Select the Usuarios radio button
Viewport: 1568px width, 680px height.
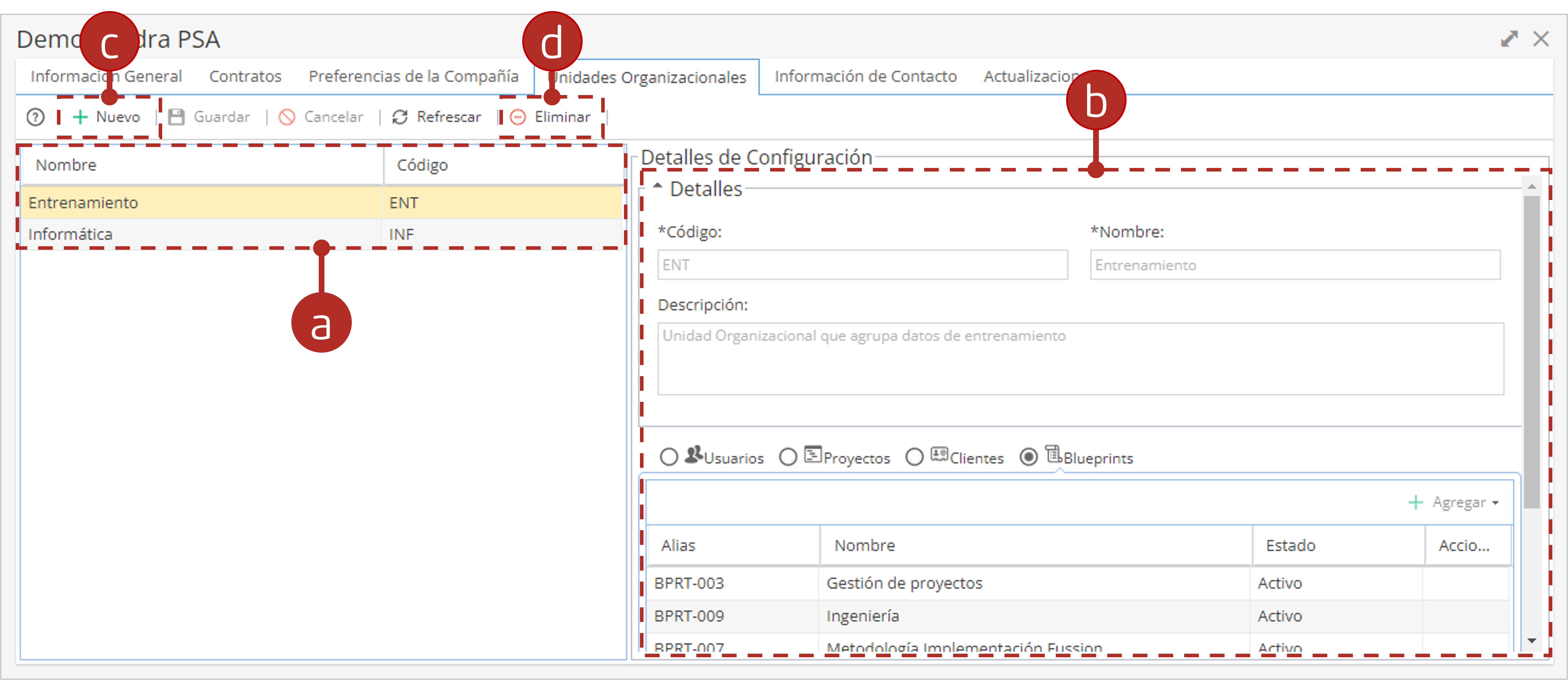tap(669, 457)
